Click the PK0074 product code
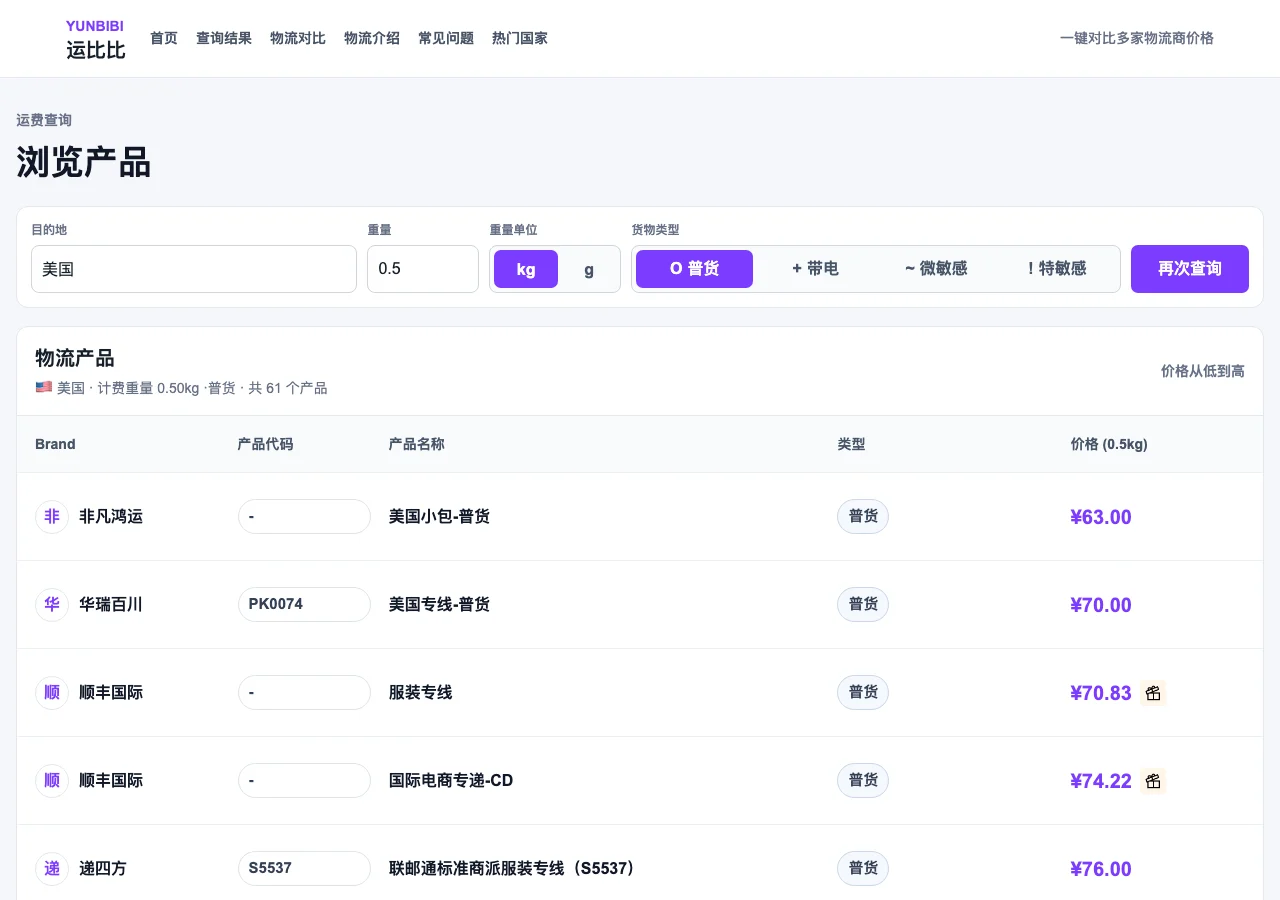This screenshot has width=1280, height=900. coord(304,604)
